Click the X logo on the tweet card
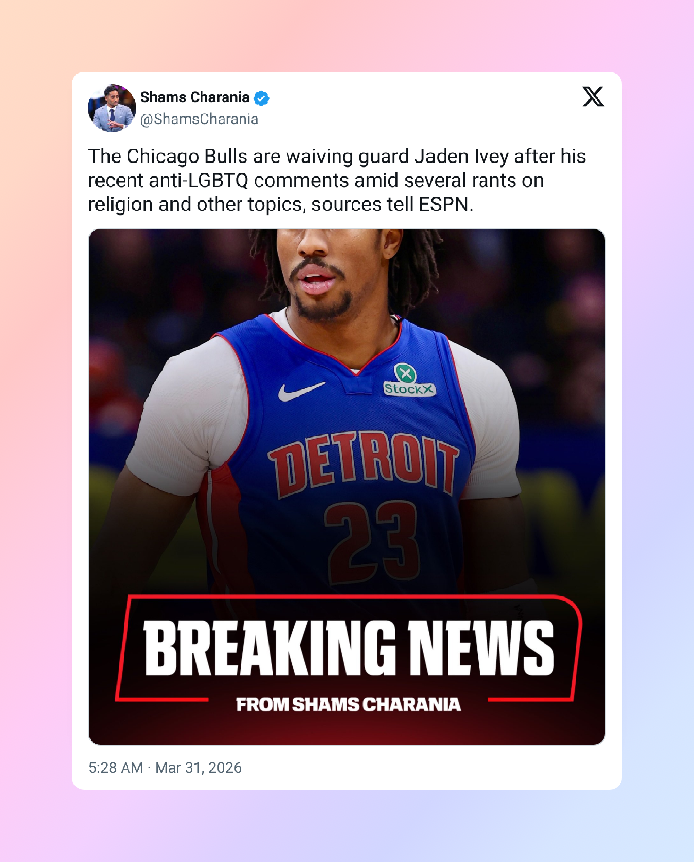694x862 pixels. (593, 97)
